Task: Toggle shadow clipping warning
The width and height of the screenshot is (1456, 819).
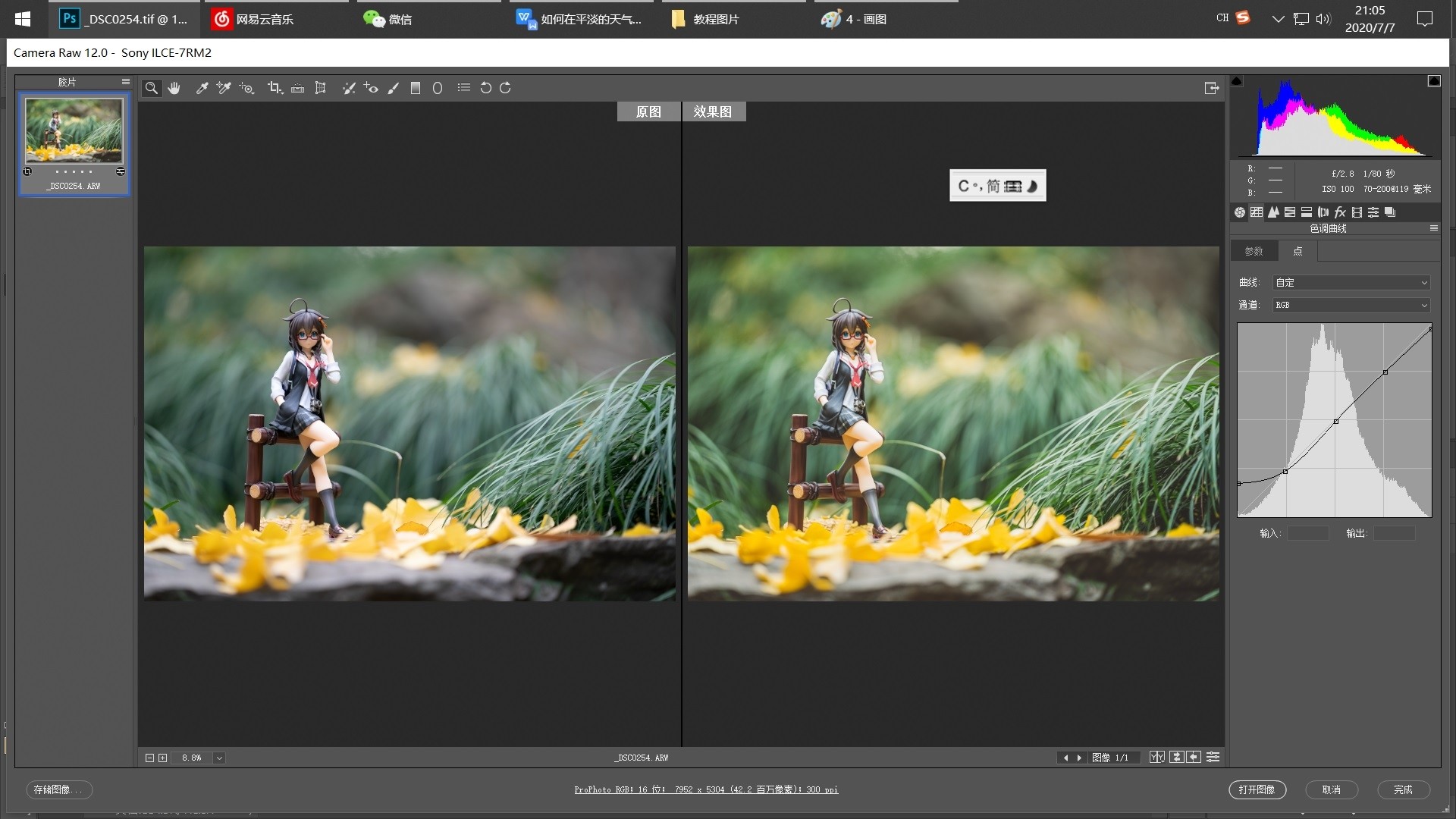Action: [1237, 81]
